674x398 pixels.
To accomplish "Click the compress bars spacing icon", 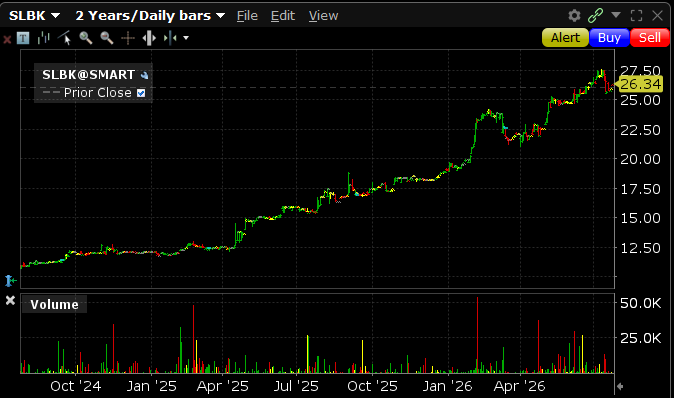I will pyautogui.click(x=170, y=38).
